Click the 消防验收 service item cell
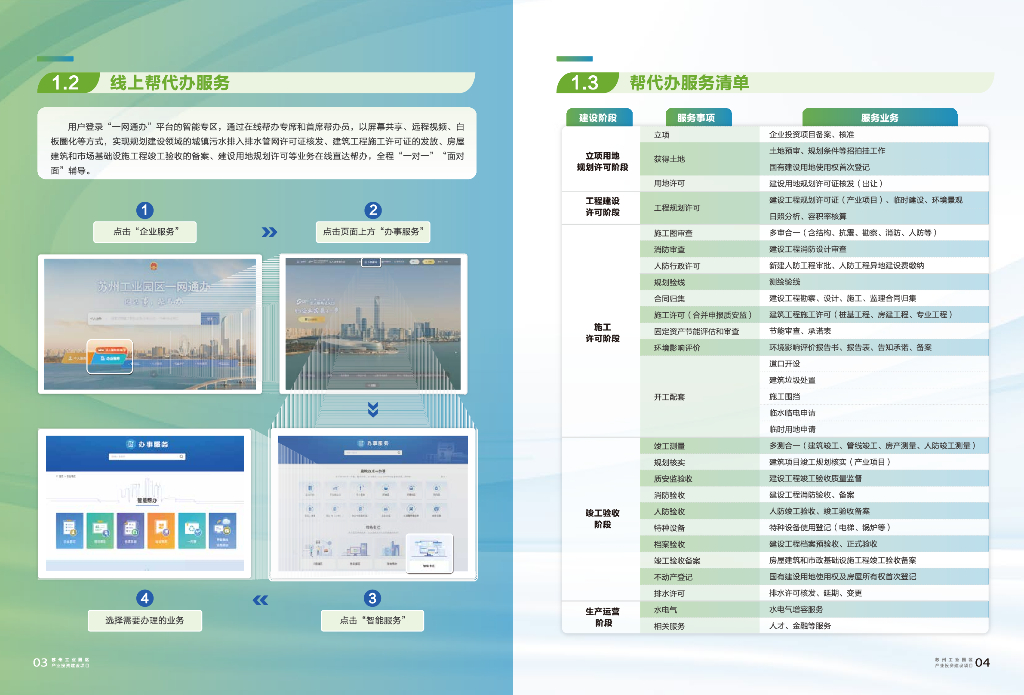This screenshot has width=1024, height=695. [x=700, y=495]
